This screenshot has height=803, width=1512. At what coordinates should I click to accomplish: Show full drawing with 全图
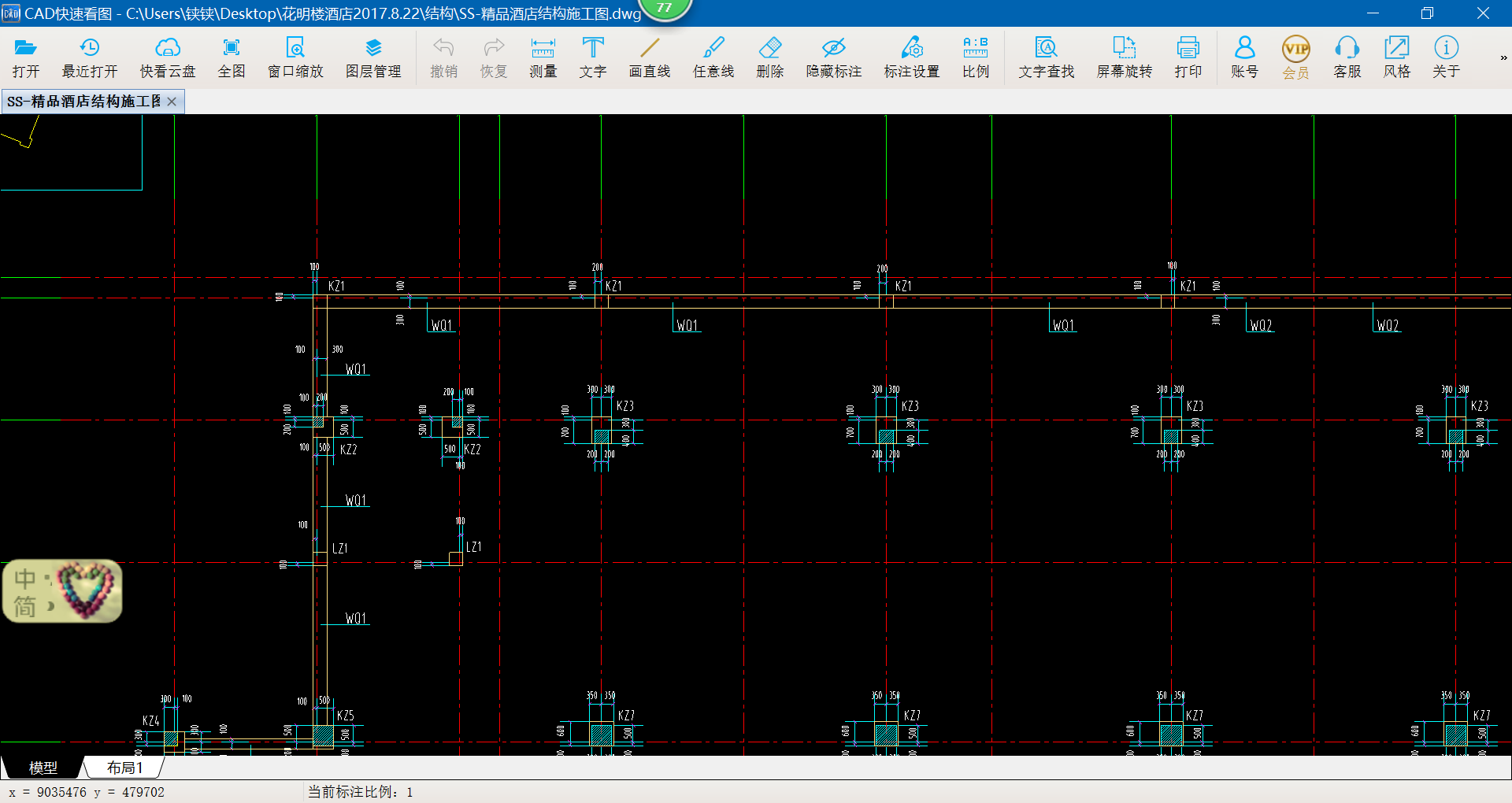coord(232,58)
